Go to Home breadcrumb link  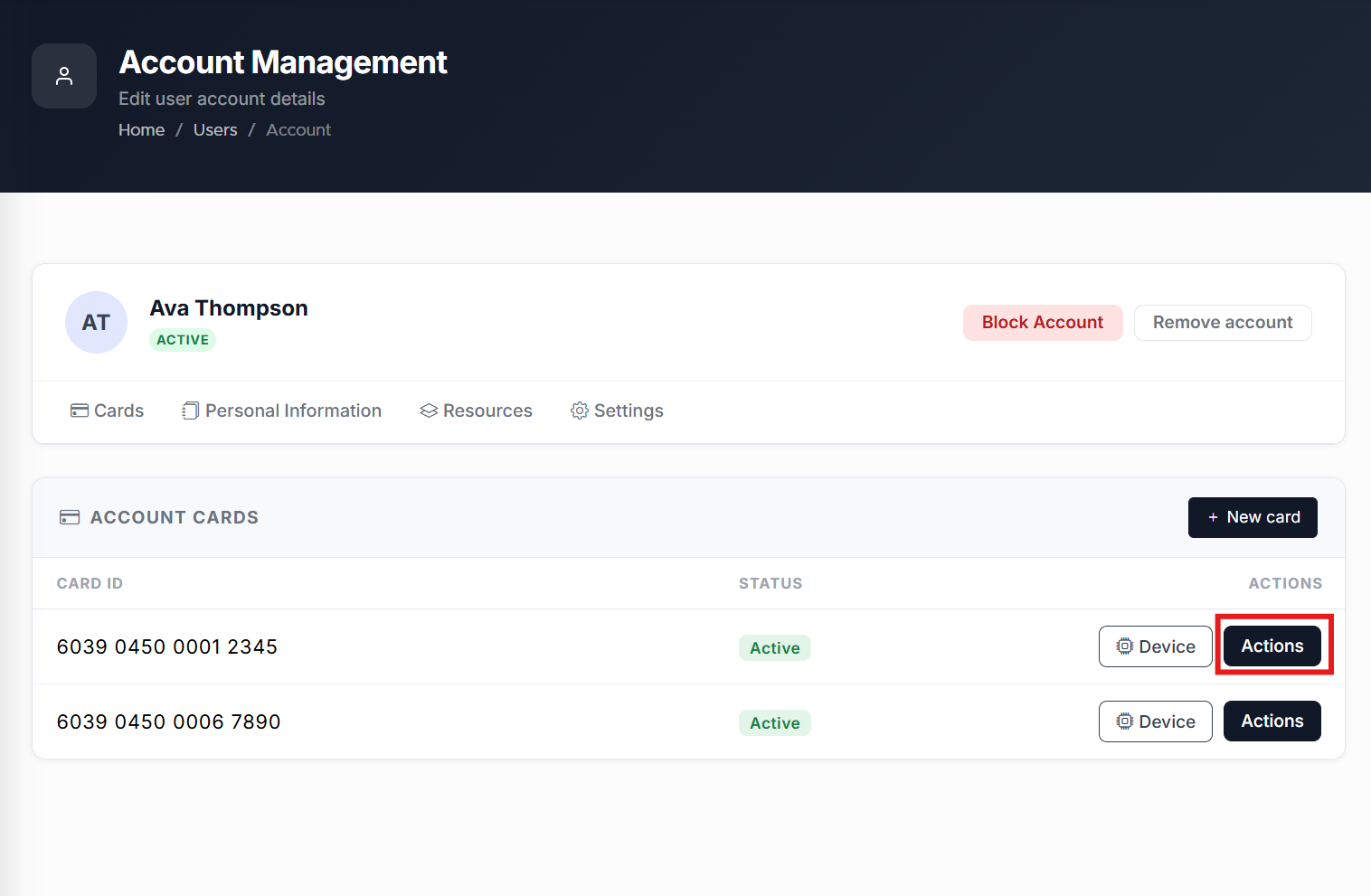(142, 130)
